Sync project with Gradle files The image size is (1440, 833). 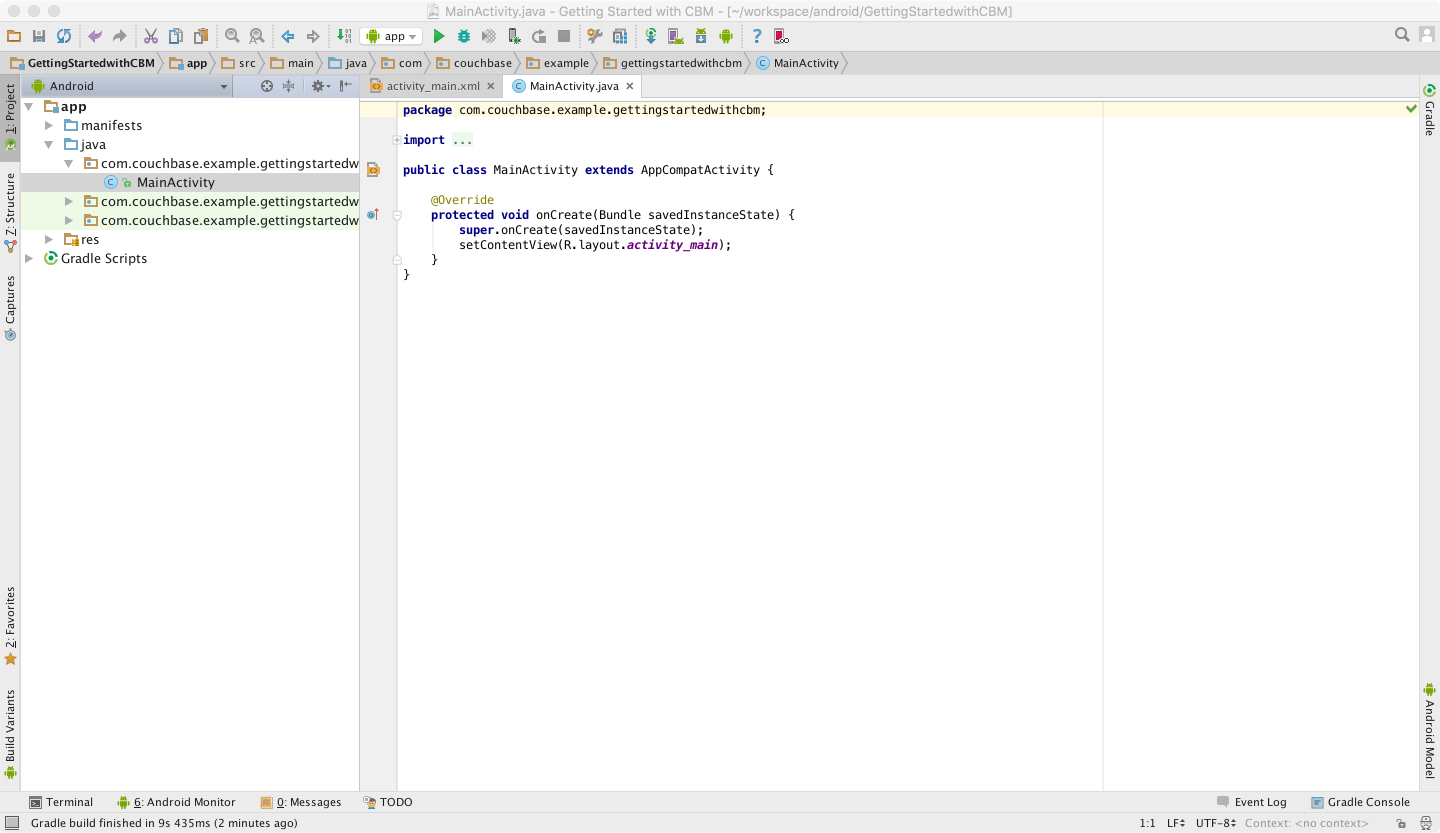click(651, 36)
